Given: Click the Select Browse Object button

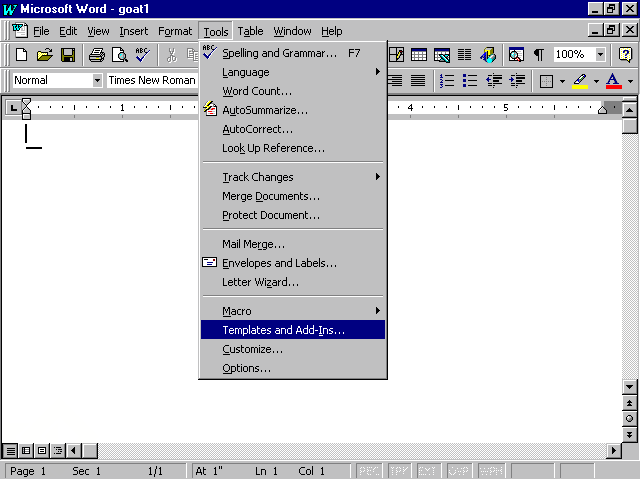Looking at the screenshot, I should [x=629, y=419].
